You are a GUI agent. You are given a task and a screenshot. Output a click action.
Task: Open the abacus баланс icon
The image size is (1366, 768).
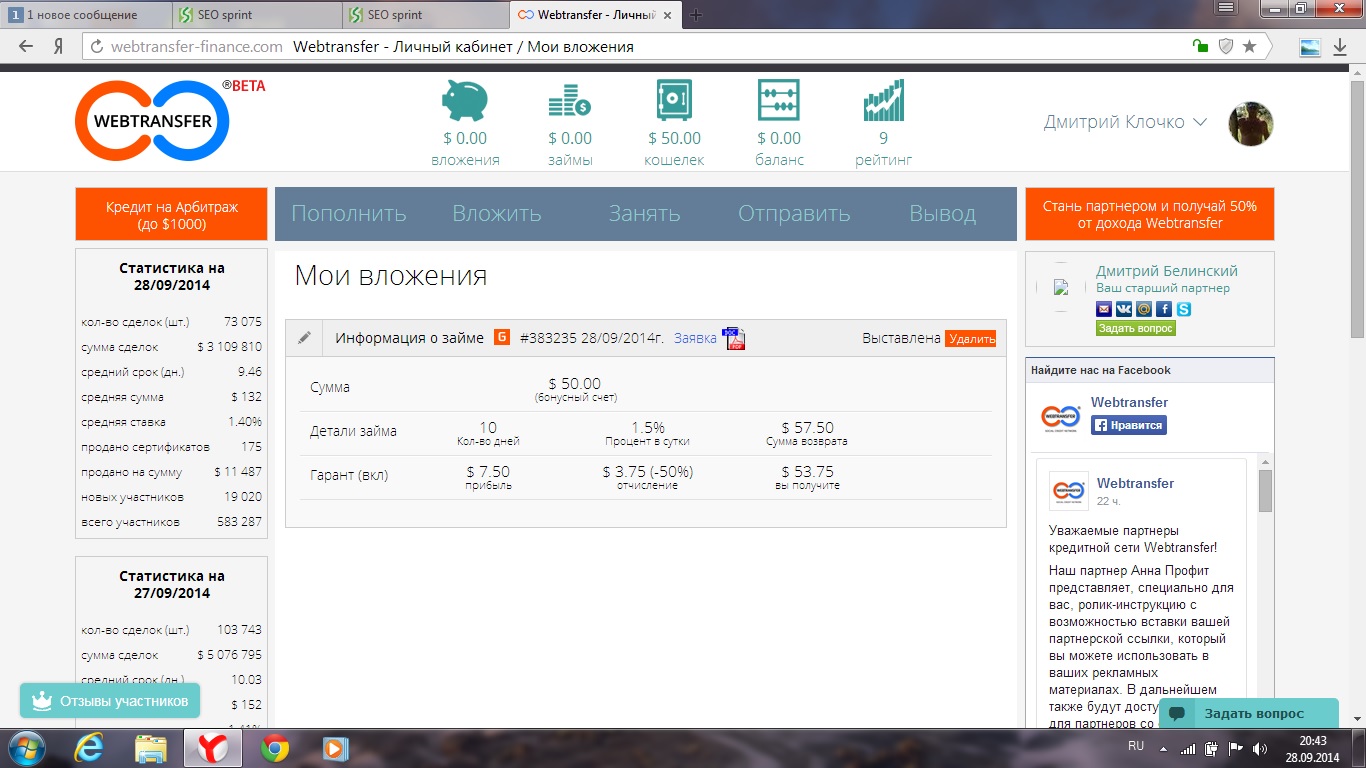779,101
